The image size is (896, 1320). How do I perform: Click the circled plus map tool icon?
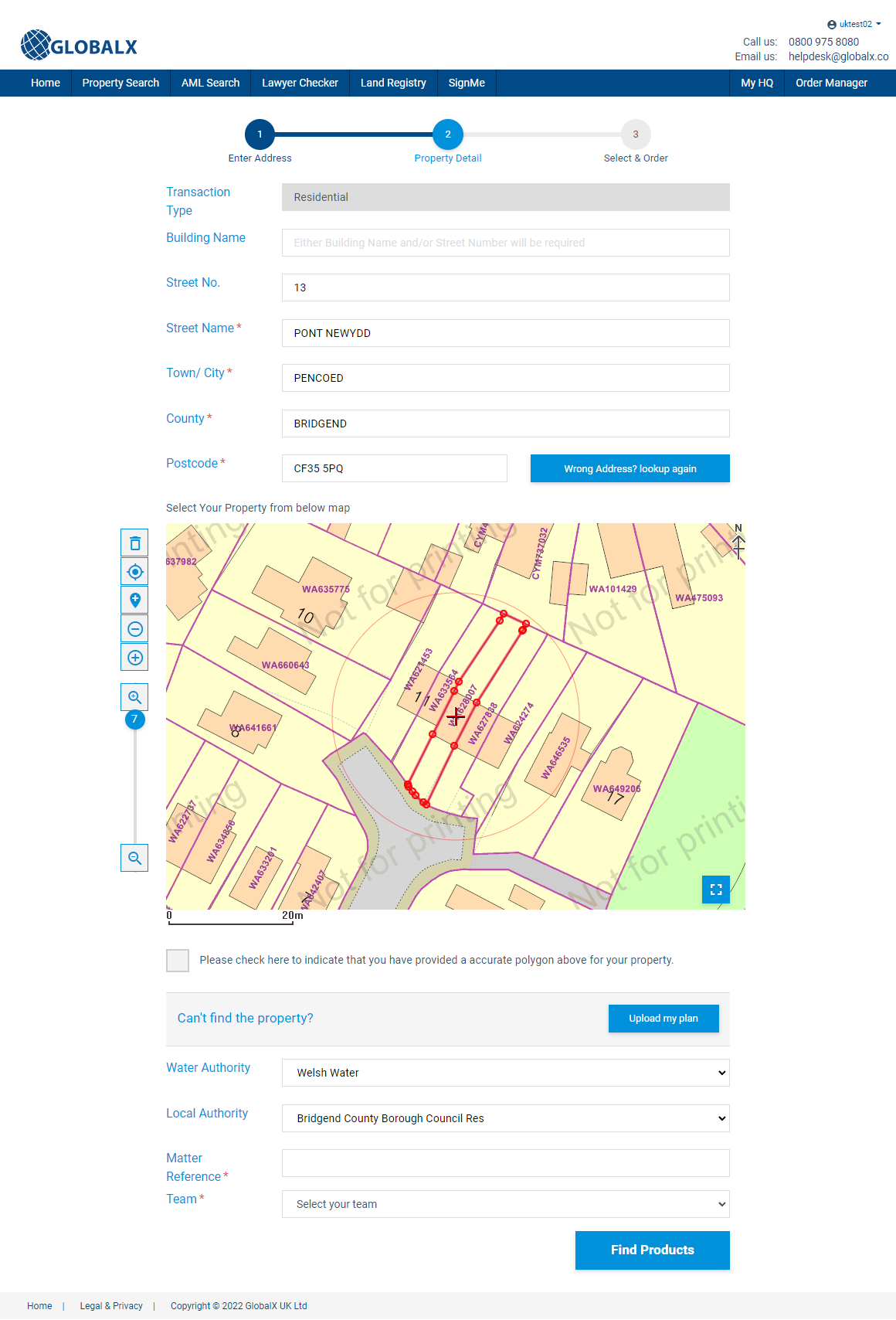coord(134,658)
